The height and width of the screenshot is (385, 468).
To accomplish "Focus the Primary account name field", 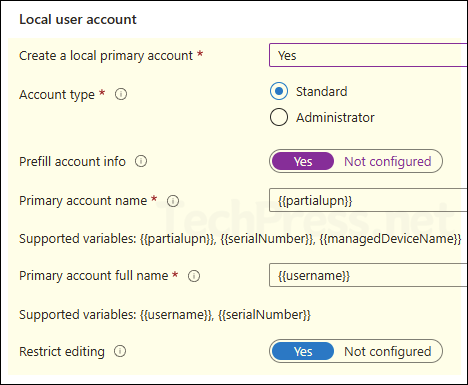I will [368, 200].
